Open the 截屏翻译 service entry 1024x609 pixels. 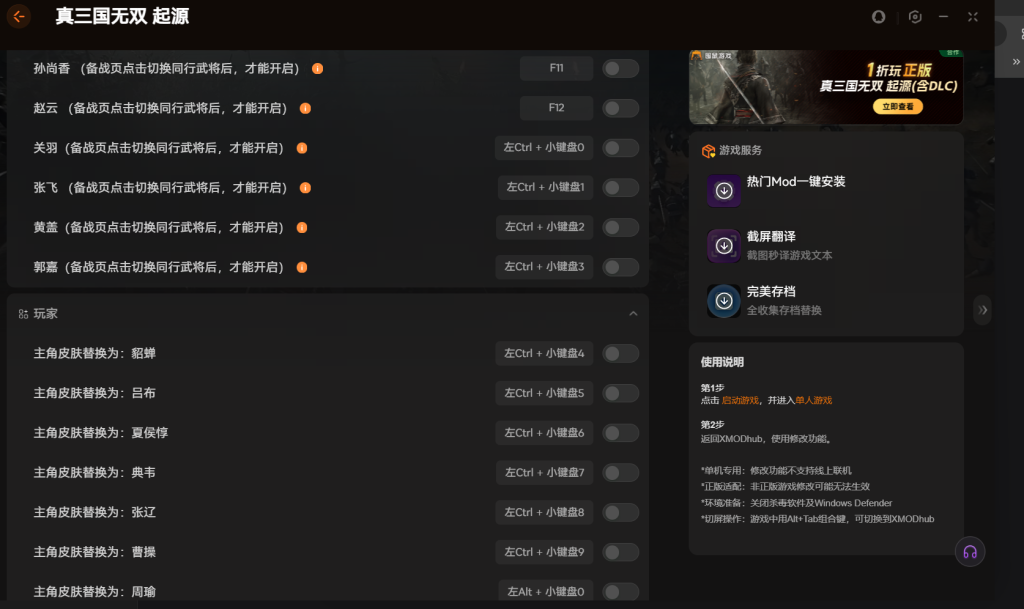point(789,245)
